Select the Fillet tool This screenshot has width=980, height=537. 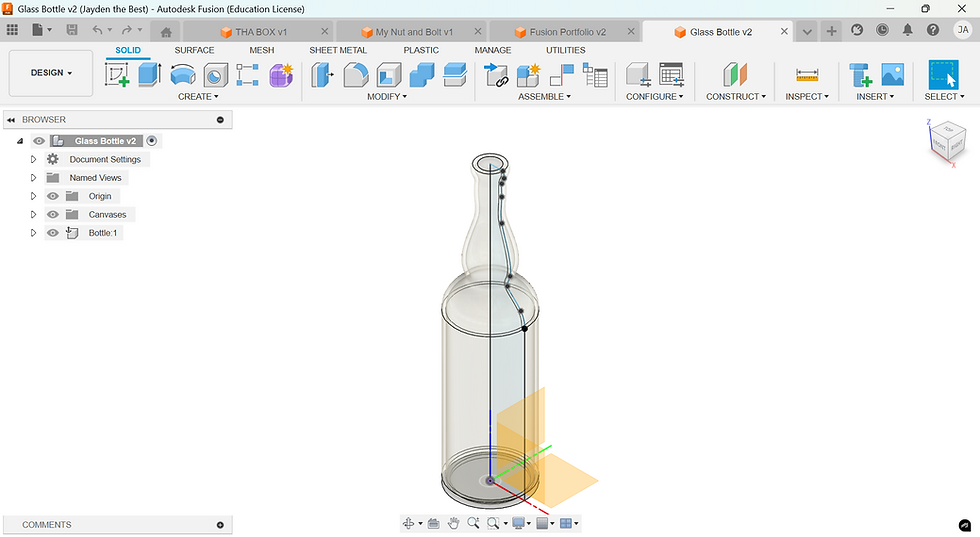tap(356, 75)
